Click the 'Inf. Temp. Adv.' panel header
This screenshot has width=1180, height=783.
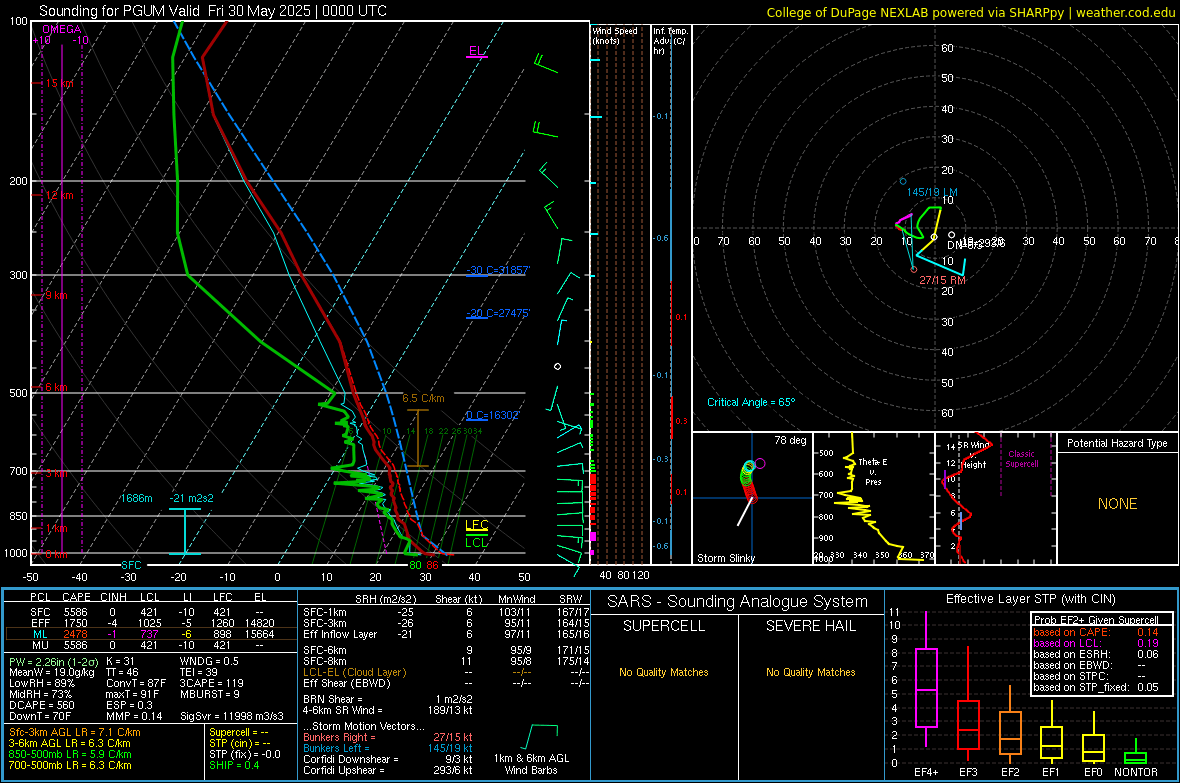[670, 41]
